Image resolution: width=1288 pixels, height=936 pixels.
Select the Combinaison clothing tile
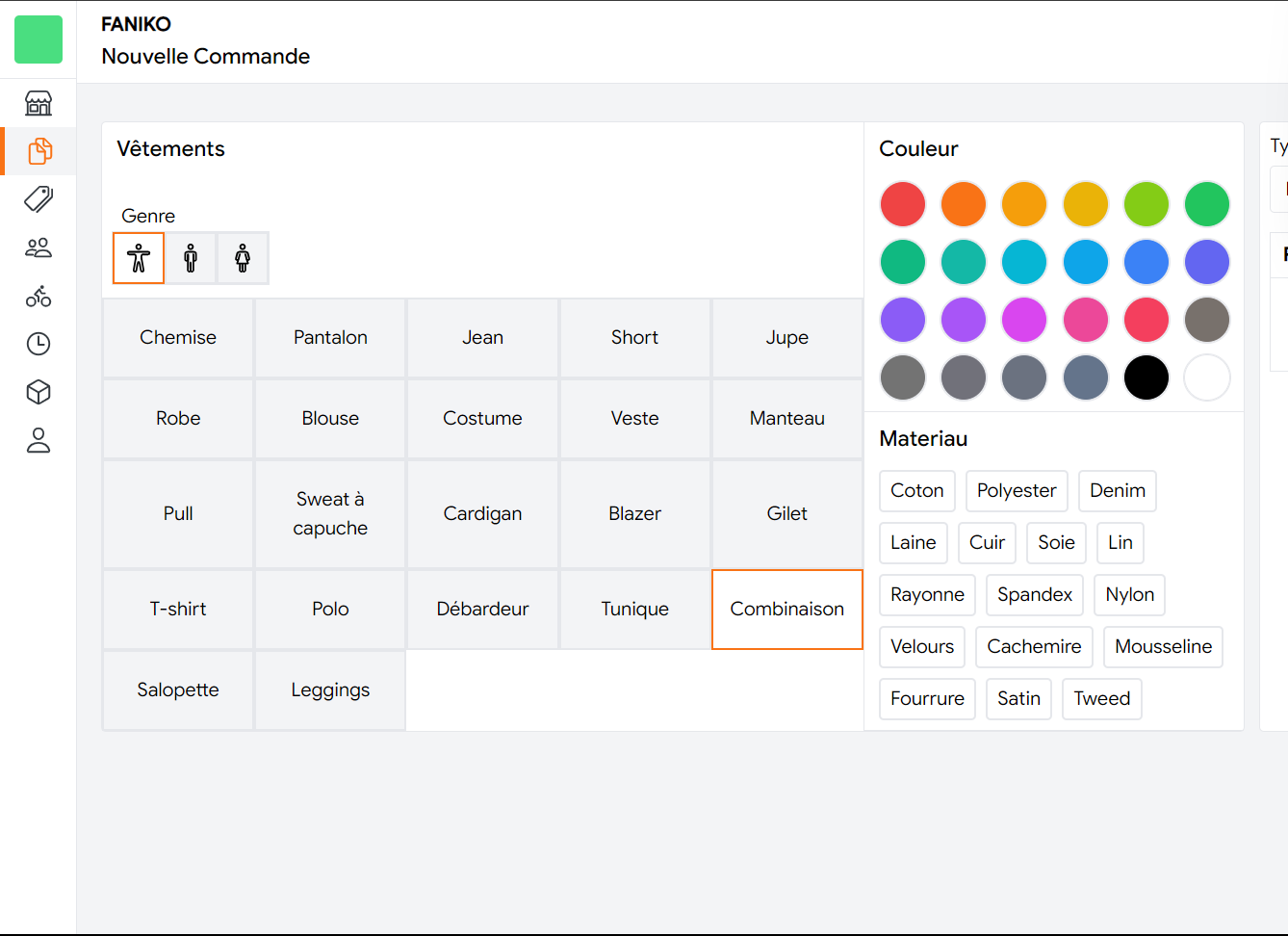786,610
